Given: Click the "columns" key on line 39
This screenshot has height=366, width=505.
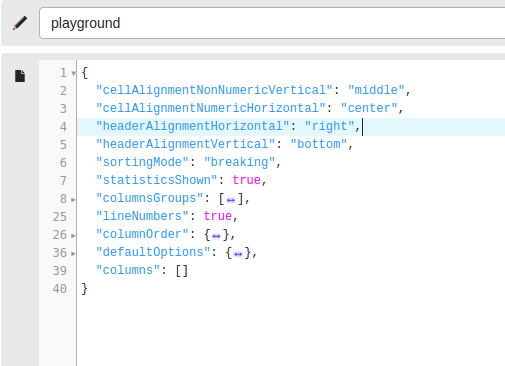Looking at the screenshot, I should point(128,270).
